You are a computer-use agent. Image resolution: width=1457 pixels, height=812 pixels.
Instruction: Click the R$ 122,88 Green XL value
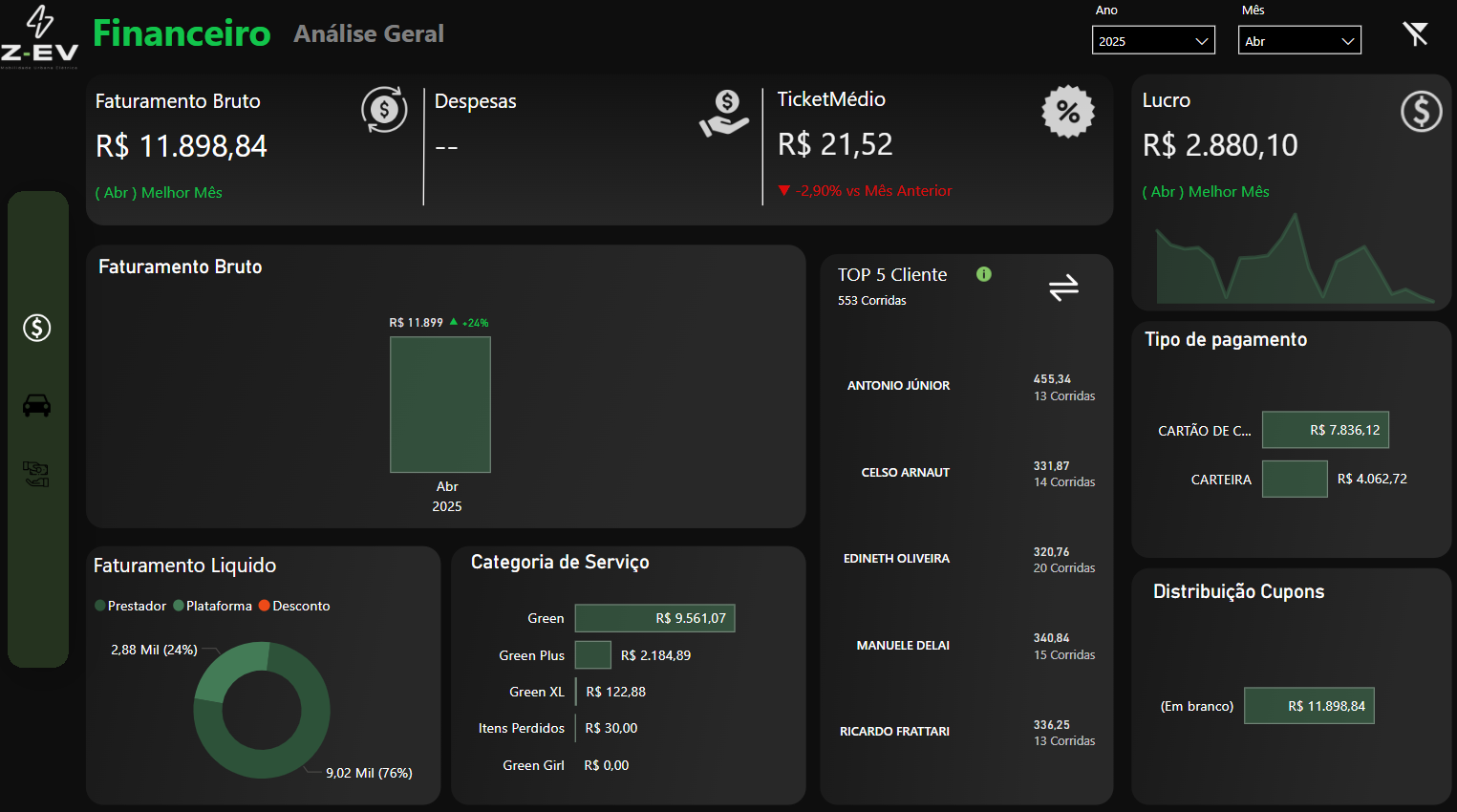[x=615, y=692]
